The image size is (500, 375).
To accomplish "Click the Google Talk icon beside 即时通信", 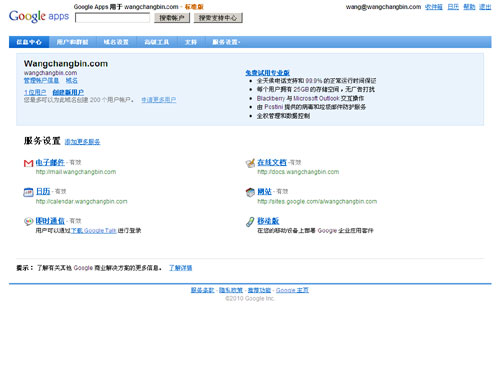I will pos(29,221).
